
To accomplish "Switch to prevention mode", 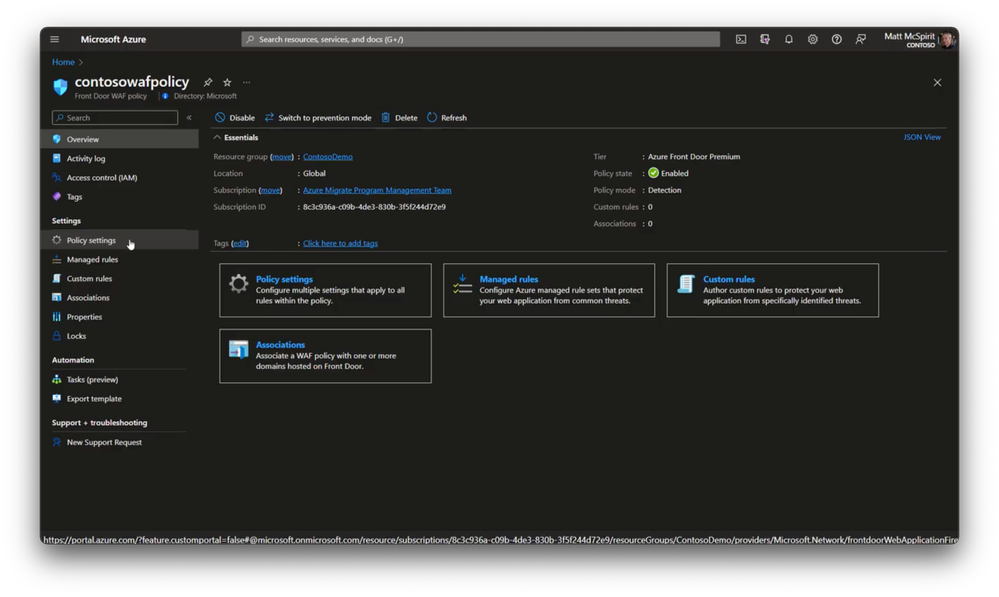I will tap(318, 118).
